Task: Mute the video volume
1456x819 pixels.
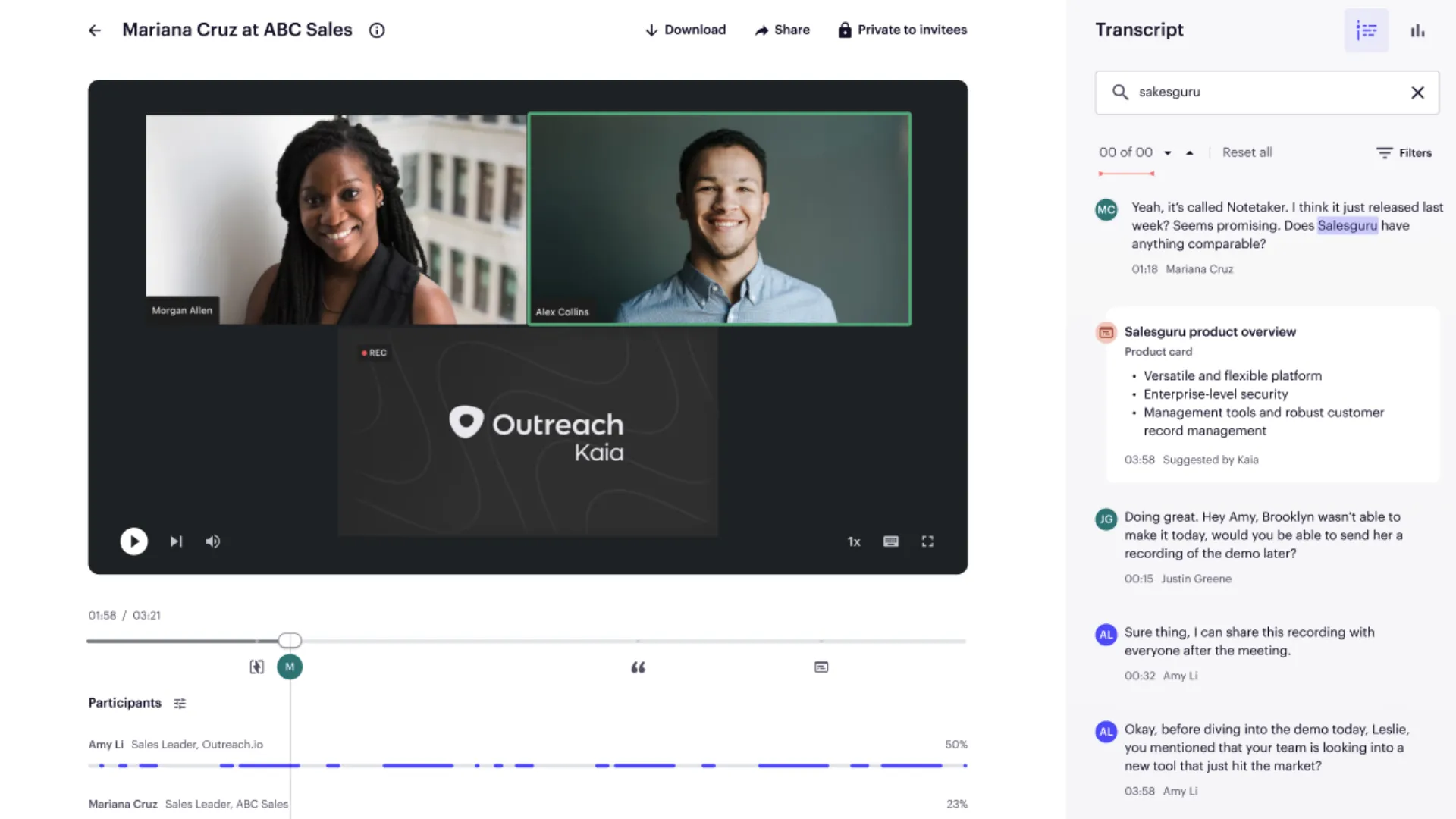Action: [x=213, y=541]
